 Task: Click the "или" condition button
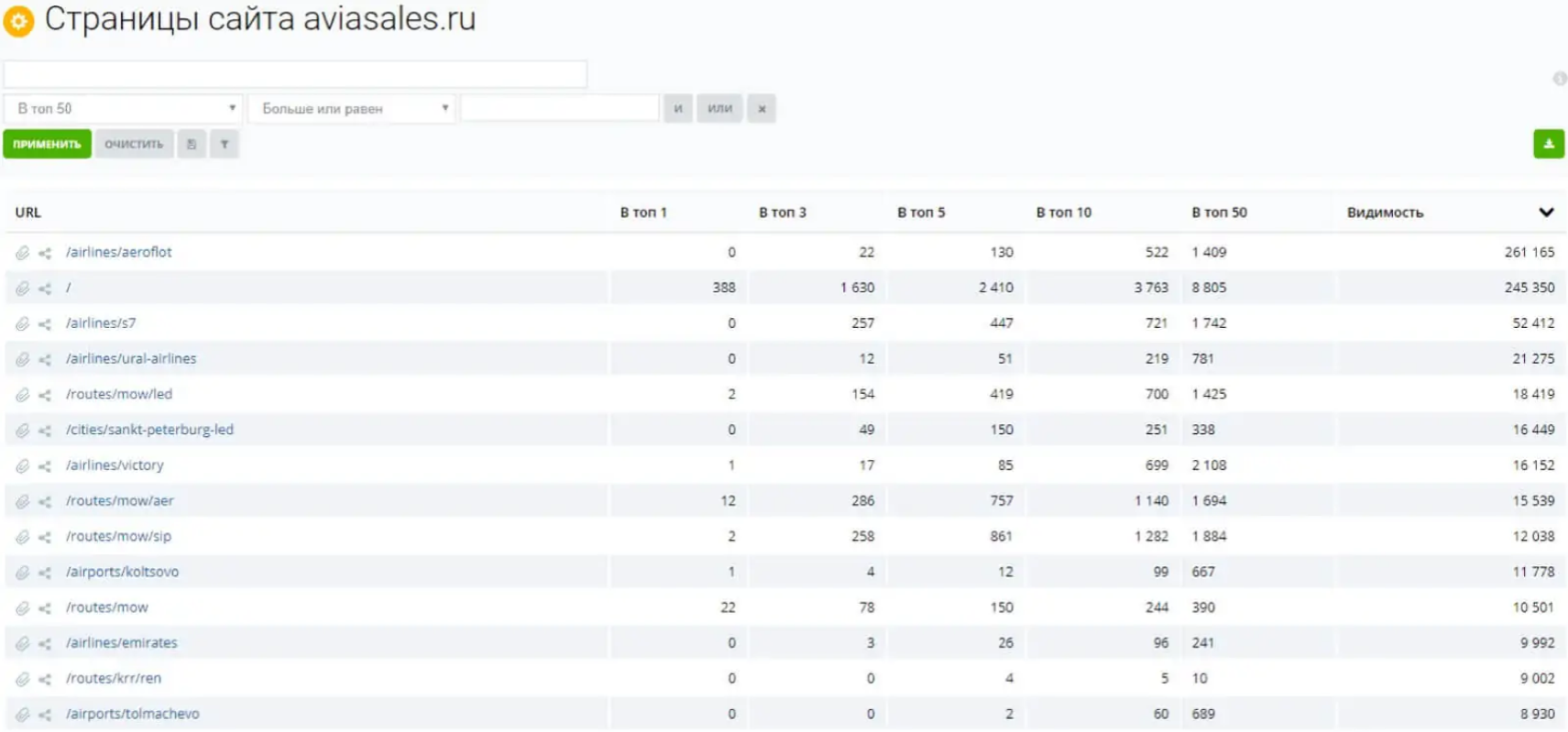pyautogui.click(x=719, y=108)
